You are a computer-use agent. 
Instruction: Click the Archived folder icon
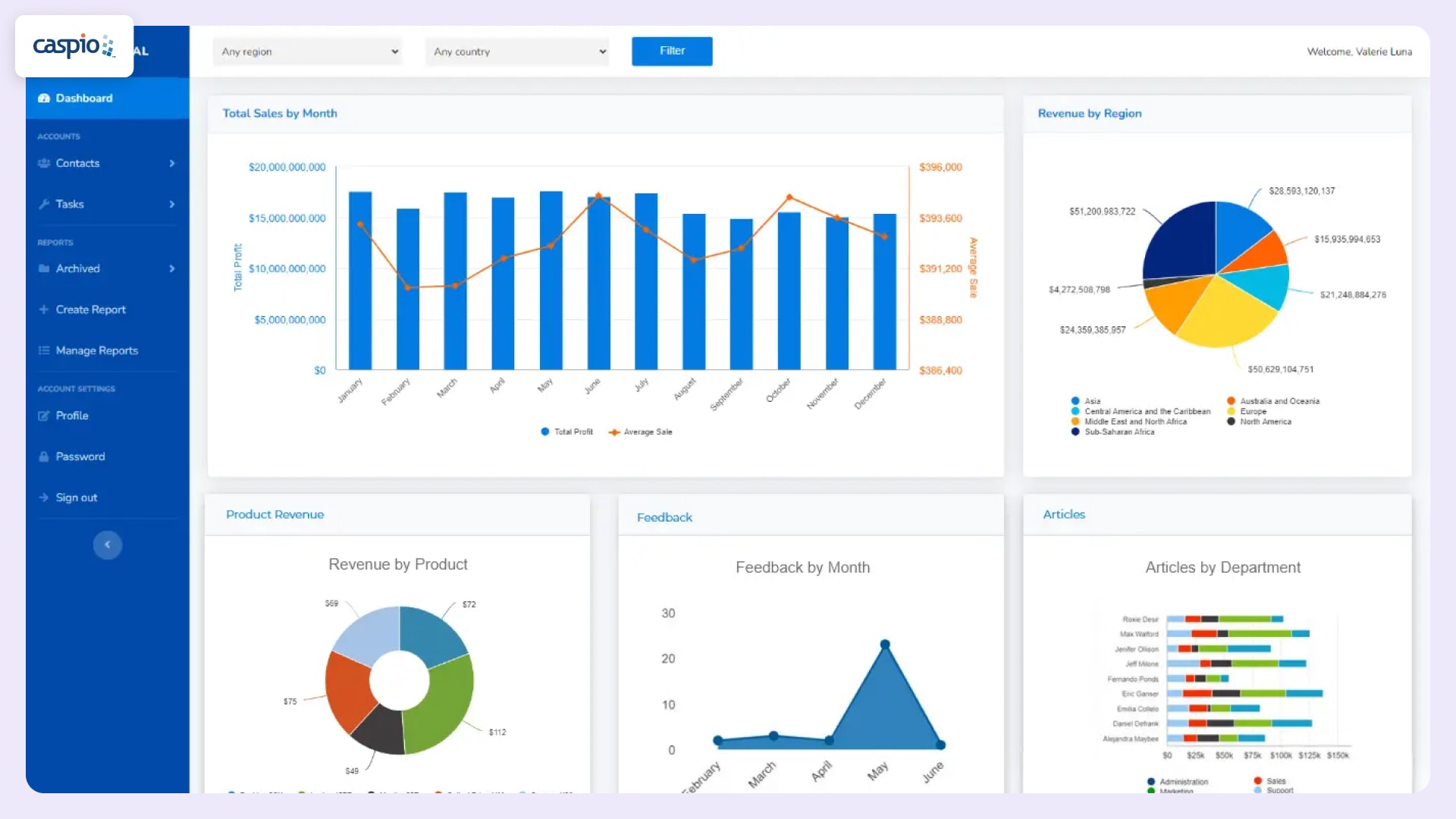click(x=44, y=269)
